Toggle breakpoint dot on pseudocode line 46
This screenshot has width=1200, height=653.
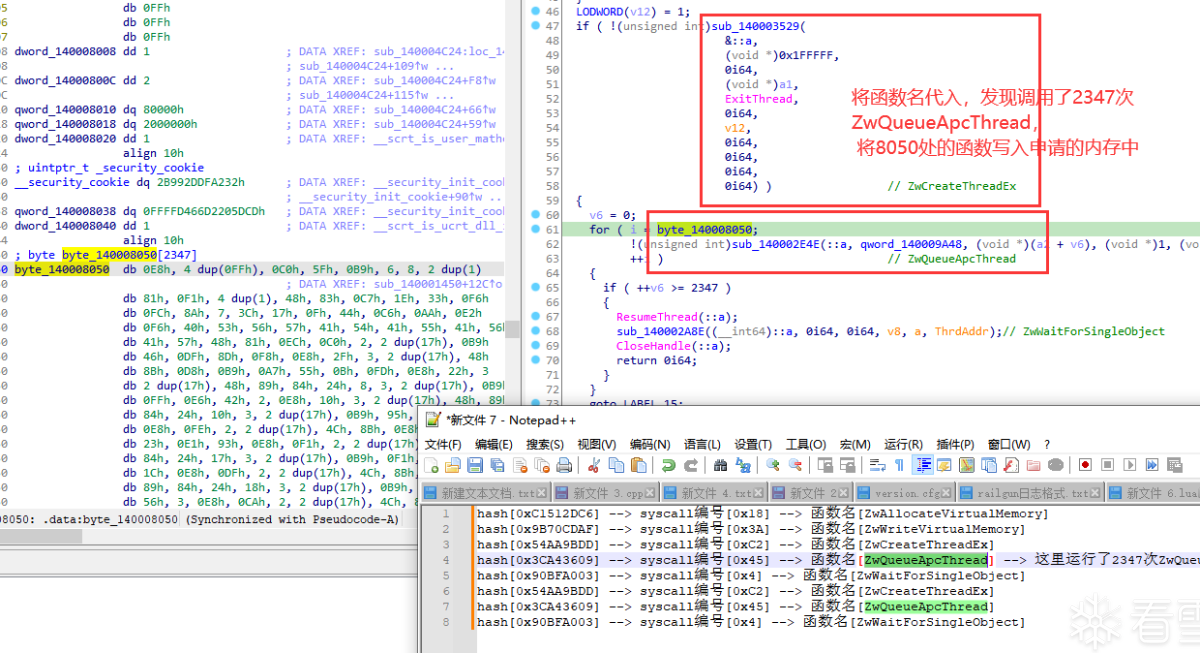[x=536, y=11]
